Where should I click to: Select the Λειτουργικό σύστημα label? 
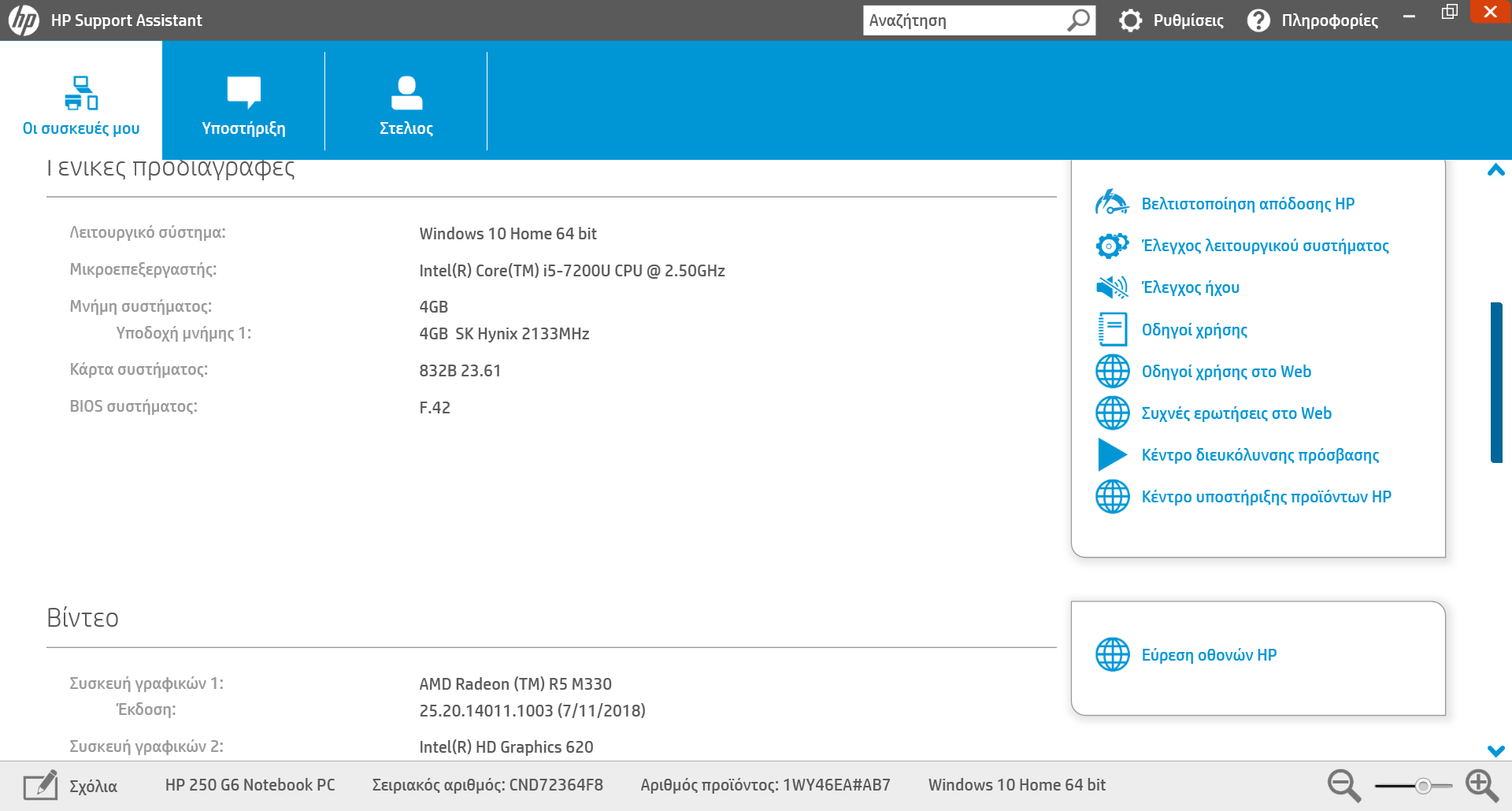coord(147,232)
